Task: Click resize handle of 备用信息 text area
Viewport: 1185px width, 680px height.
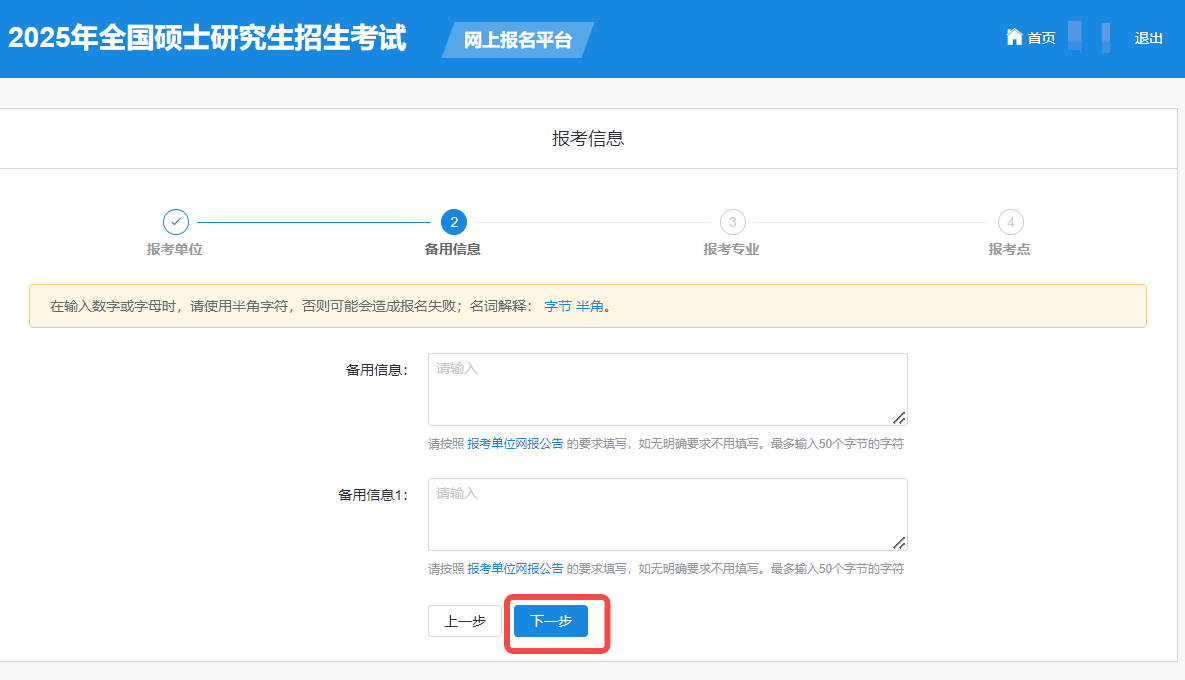Action: pos(899,418)
